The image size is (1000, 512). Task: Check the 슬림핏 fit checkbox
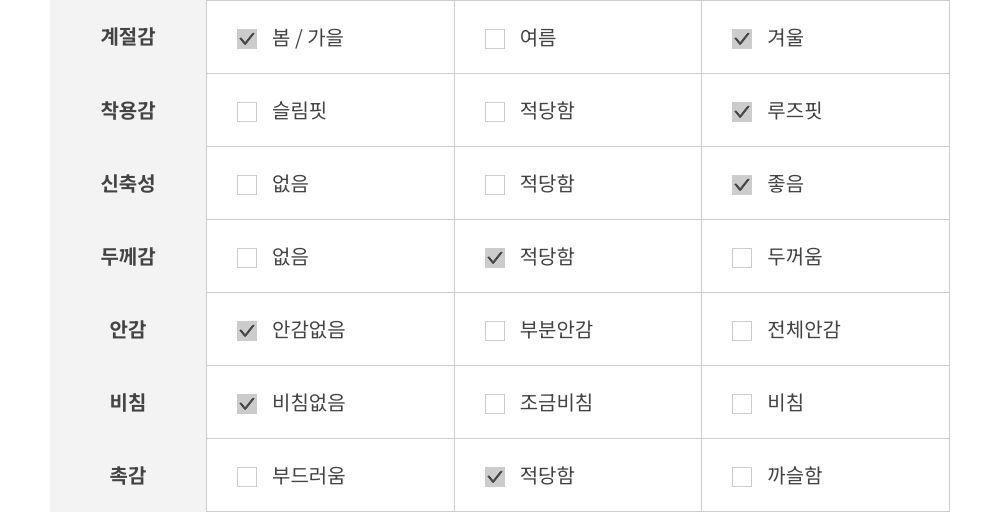click(247, 112)
